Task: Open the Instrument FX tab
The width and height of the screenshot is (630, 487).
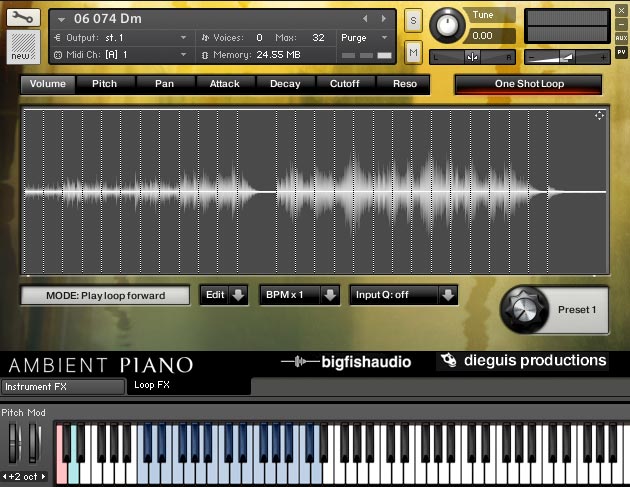Action: (63, 387)
